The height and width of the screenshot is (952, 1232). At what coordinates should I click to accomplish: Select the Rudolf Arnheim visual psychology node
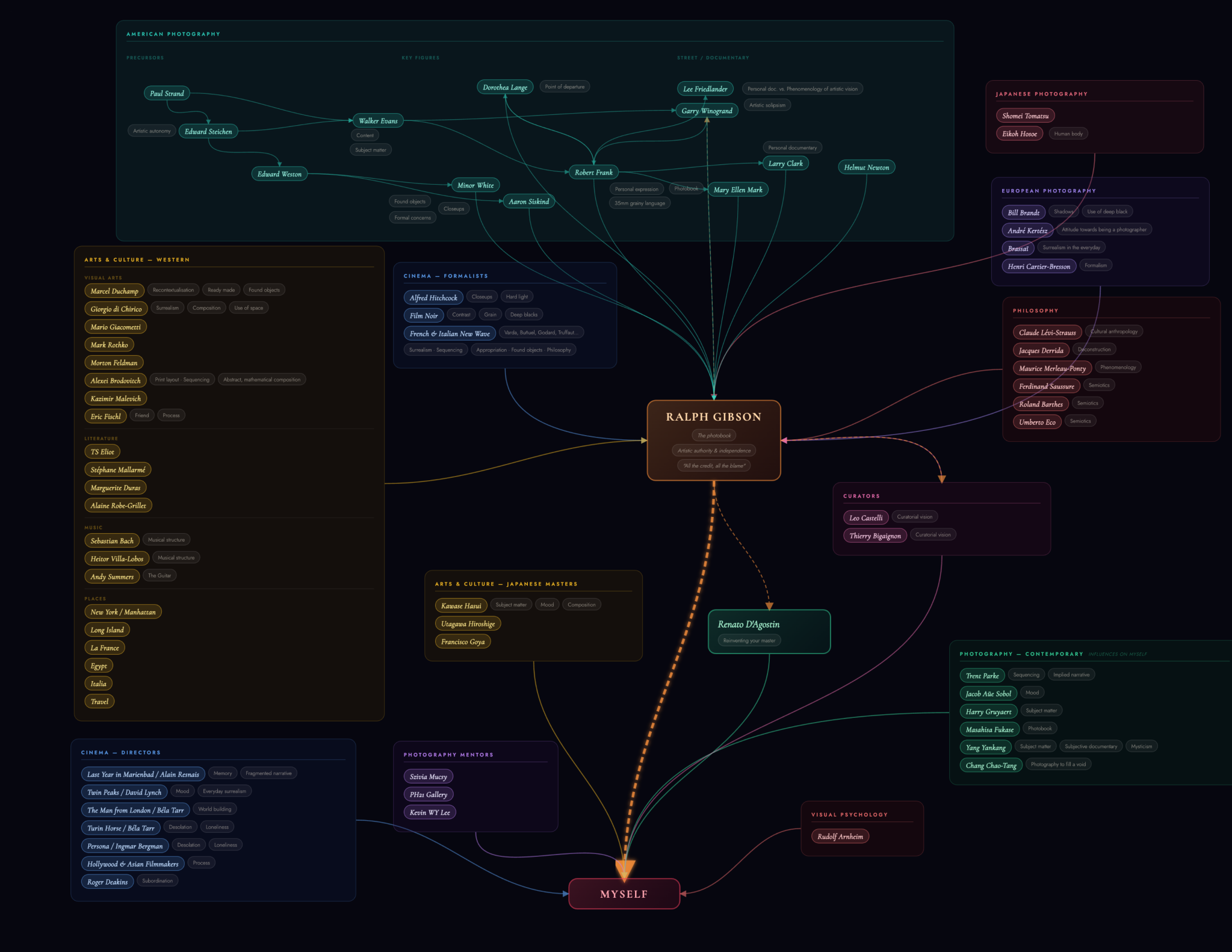pyautogui.click(x=840, y=836)
